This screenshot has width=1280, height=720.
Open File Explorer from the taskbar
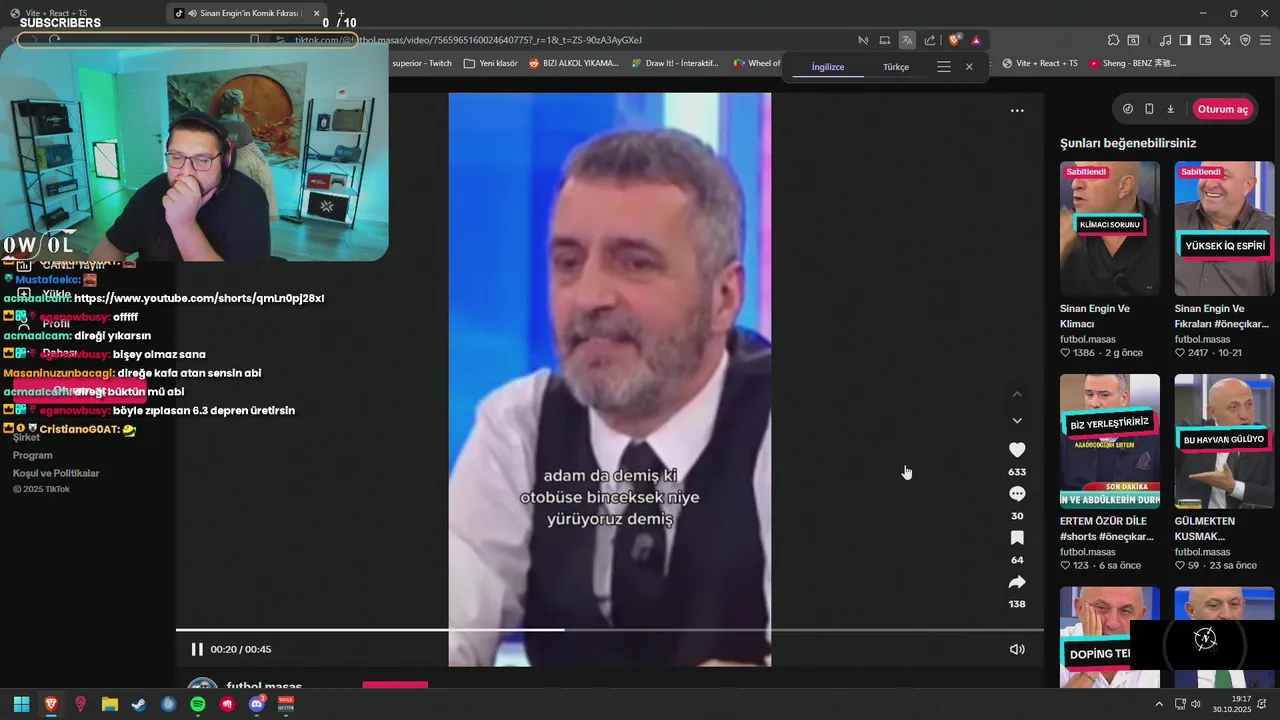(110, 704)
